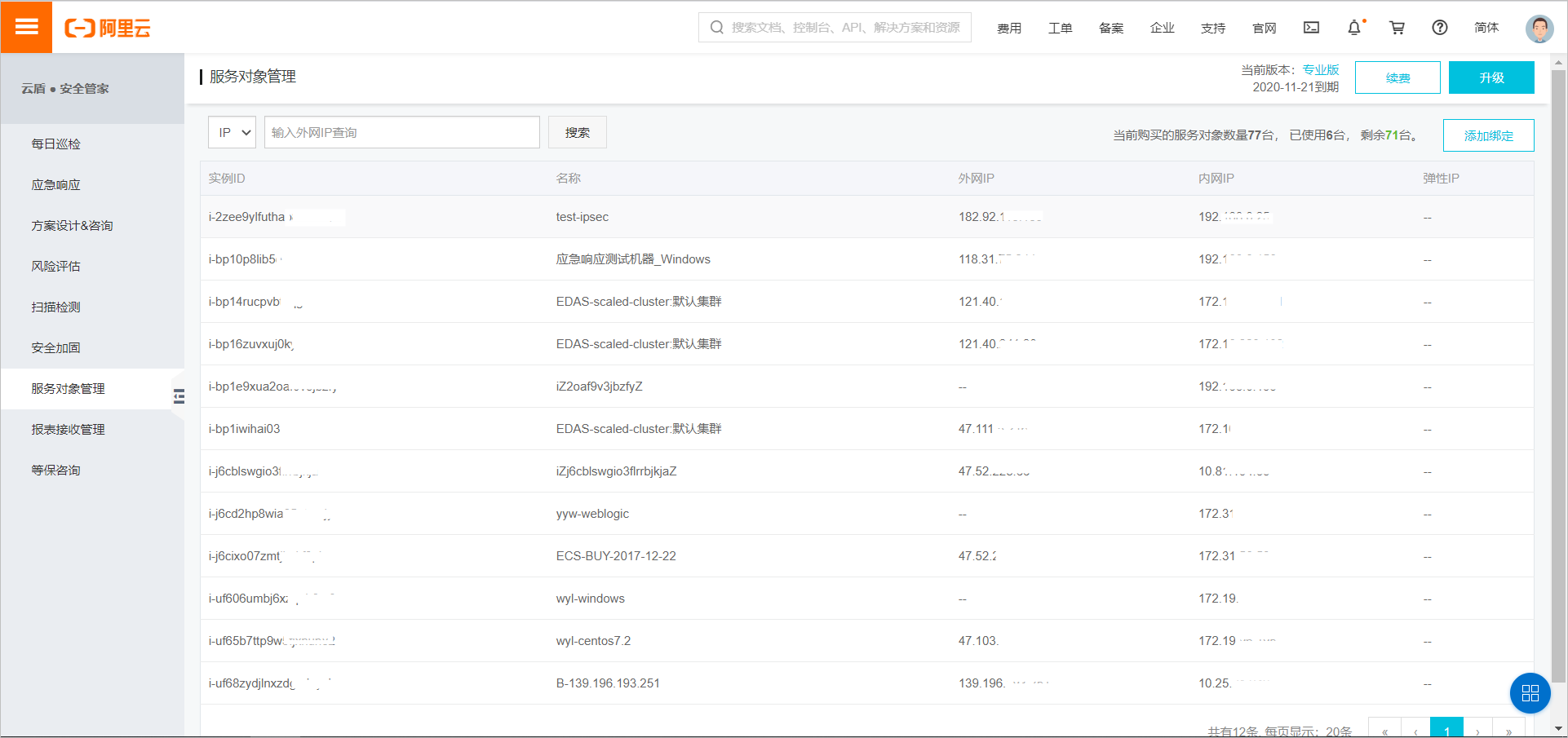Click the 续费 renew button

coord(1397,77)
